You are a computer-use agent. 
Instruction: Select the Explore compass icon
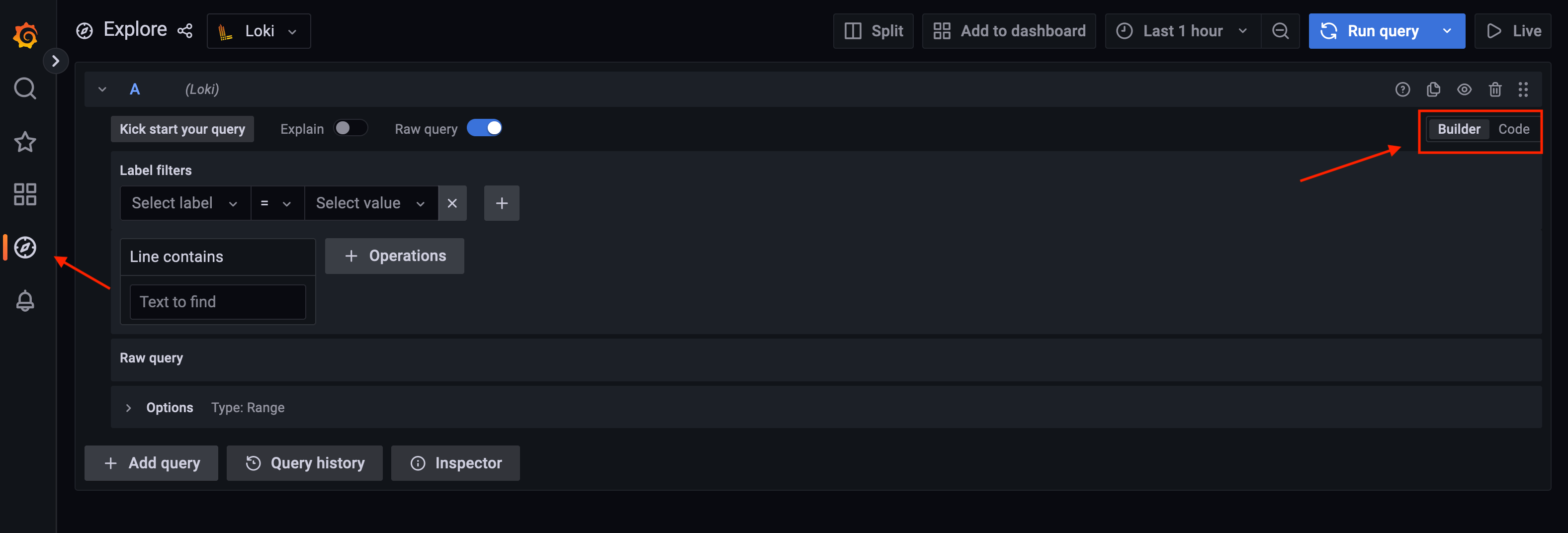click(25, 248)
